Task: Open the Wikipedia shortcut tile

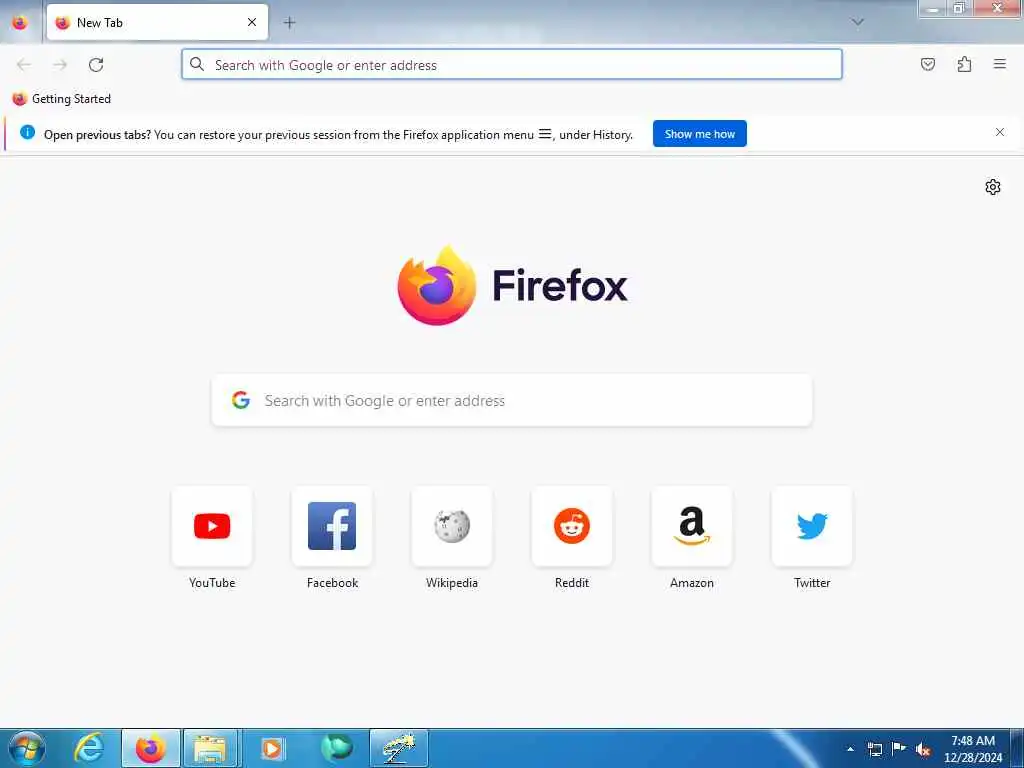Action: (452, 526)
